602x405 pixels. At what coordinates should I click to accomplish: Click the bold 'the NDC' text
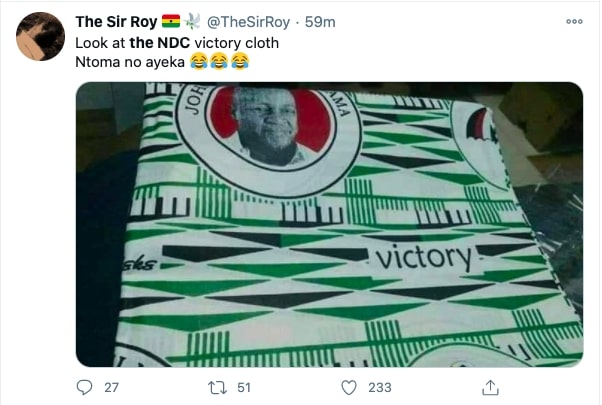click(160, 43)
